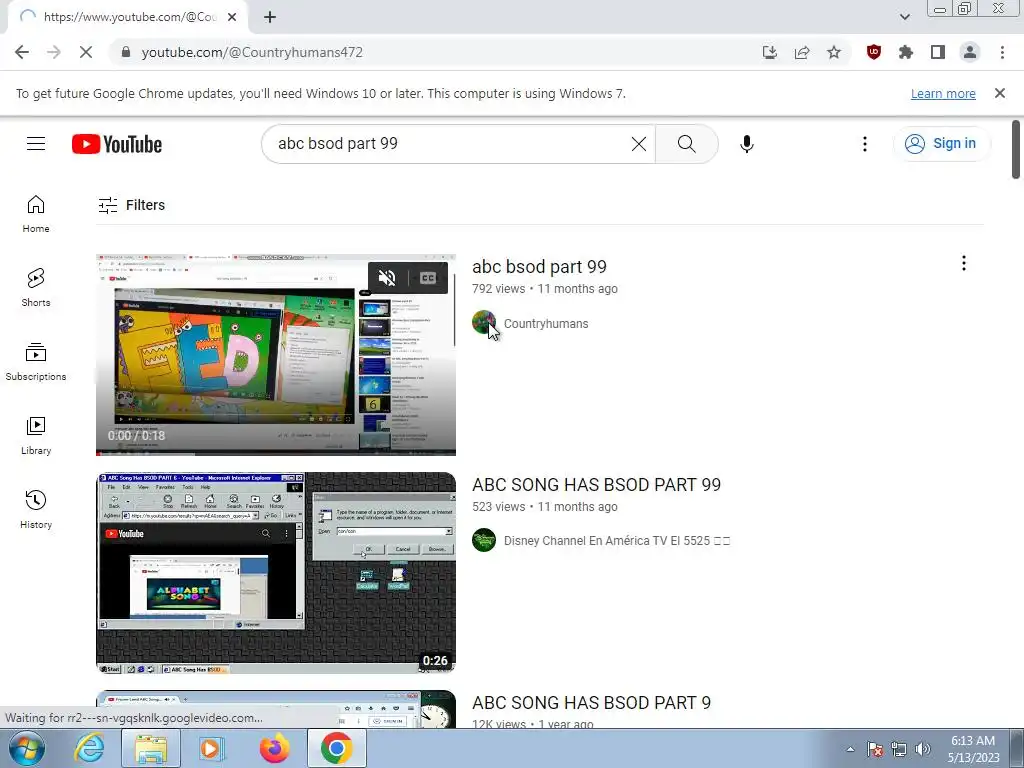Click the magnifier search button
This screenshot has width=1024, height=768.
[686, 144]
